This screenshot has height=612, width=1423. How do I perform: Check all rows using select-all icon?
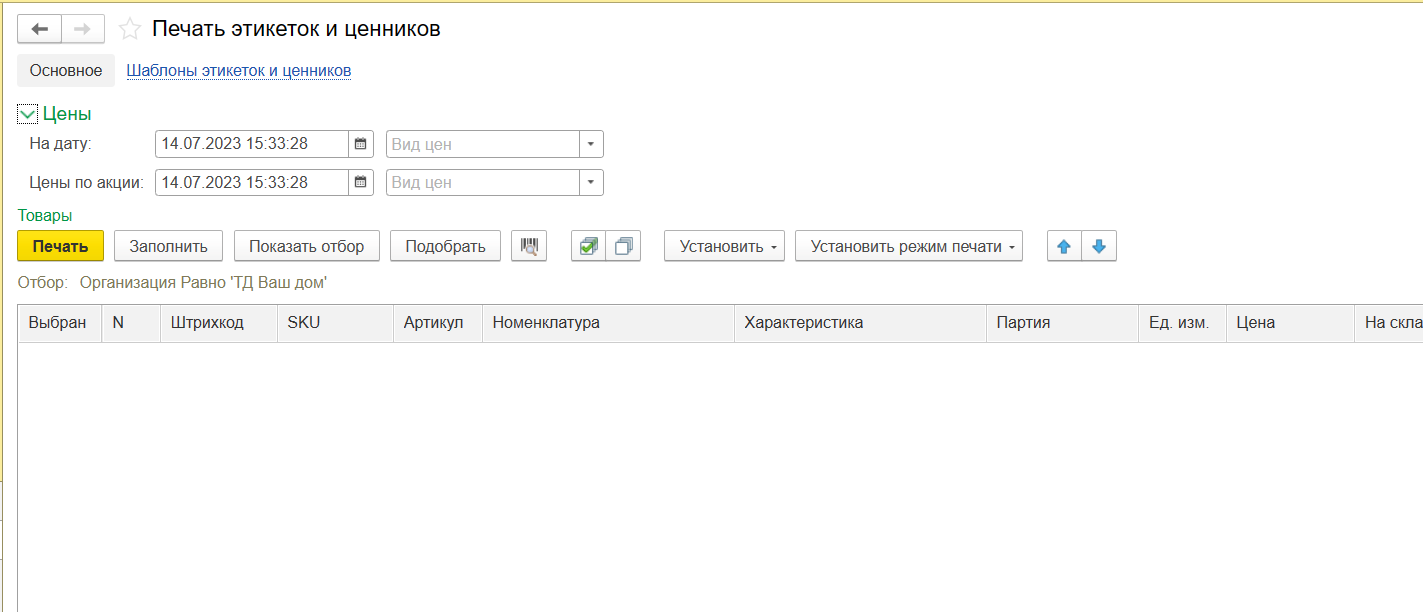coord(588,246)
